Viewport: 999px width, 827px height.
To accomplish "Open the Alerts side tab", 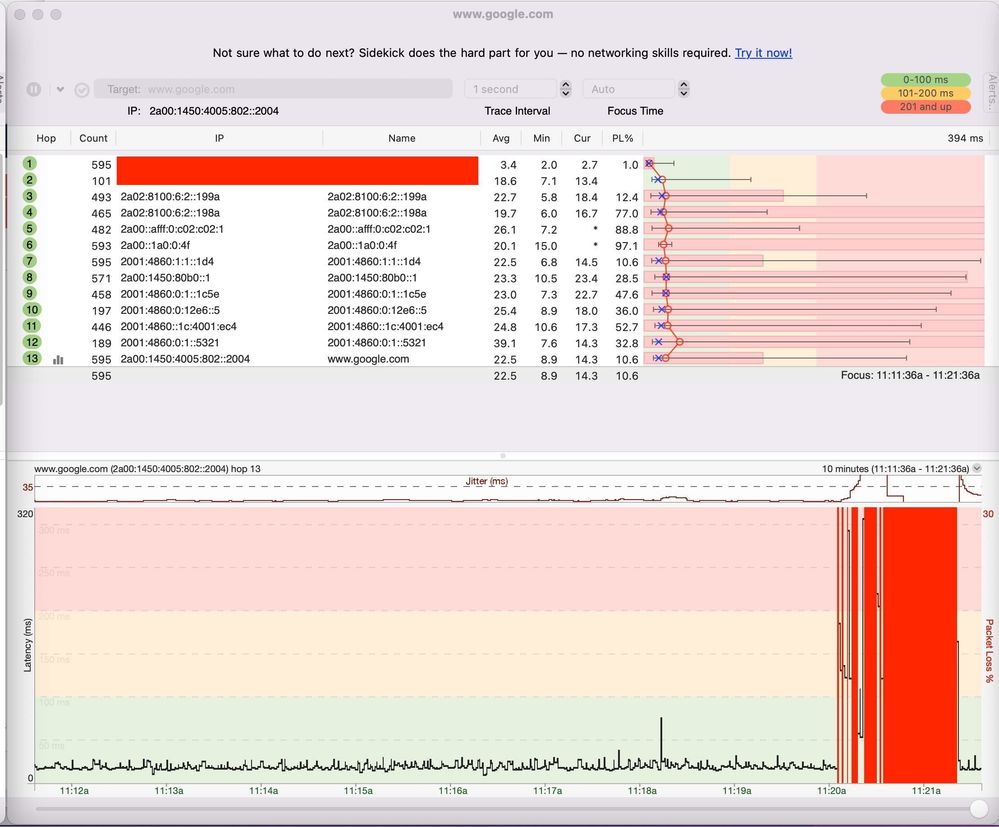I will [992, 93].
